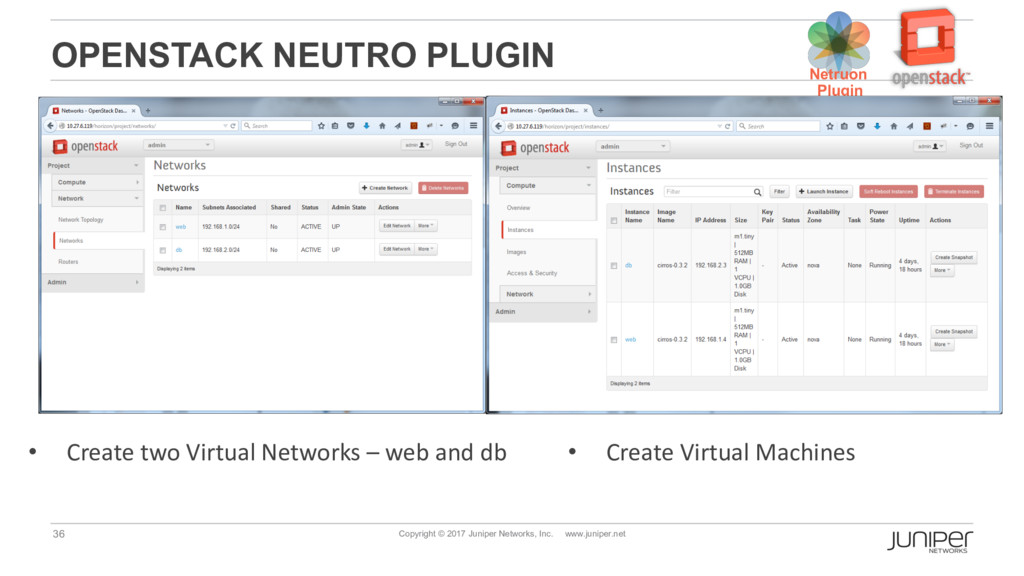Open web link in Networks table
This screenshot has width=1024, height=576.
point(181,227)
